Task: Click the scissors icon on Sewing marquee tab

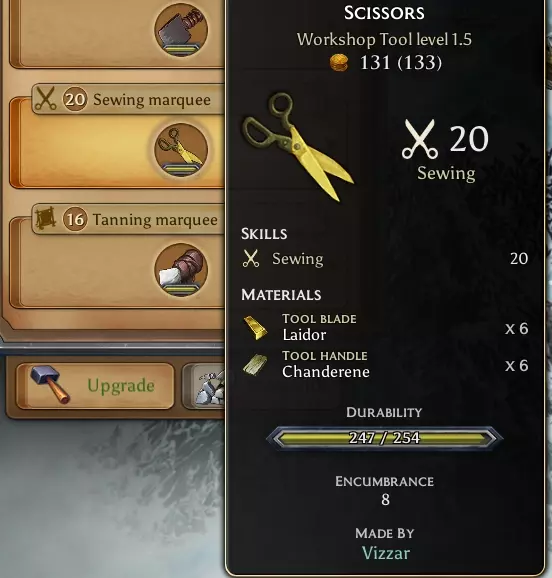Action: click(x=45, y=99)
